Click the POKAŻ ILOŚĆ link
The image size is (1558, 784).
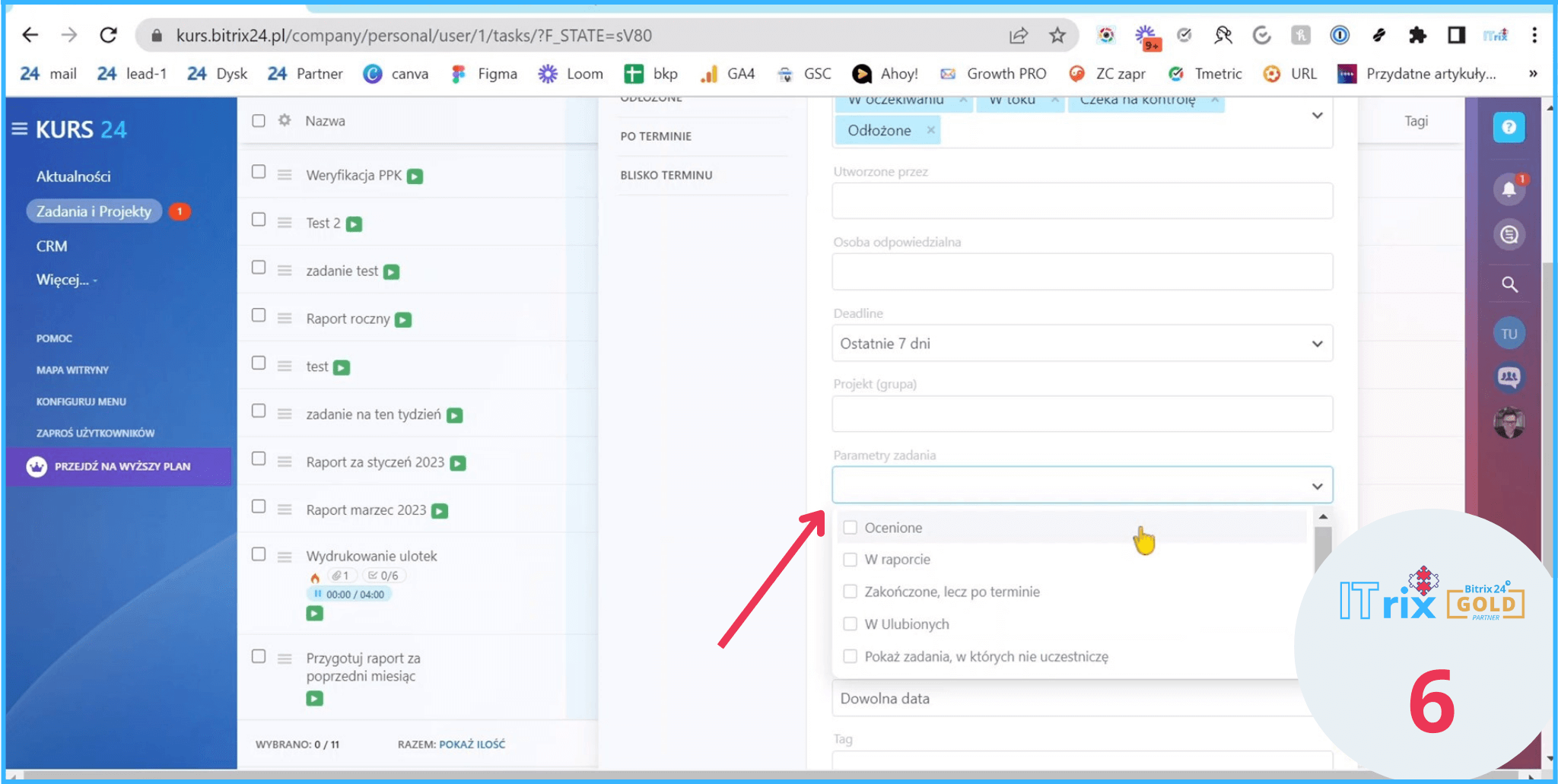tap(472, 744)
